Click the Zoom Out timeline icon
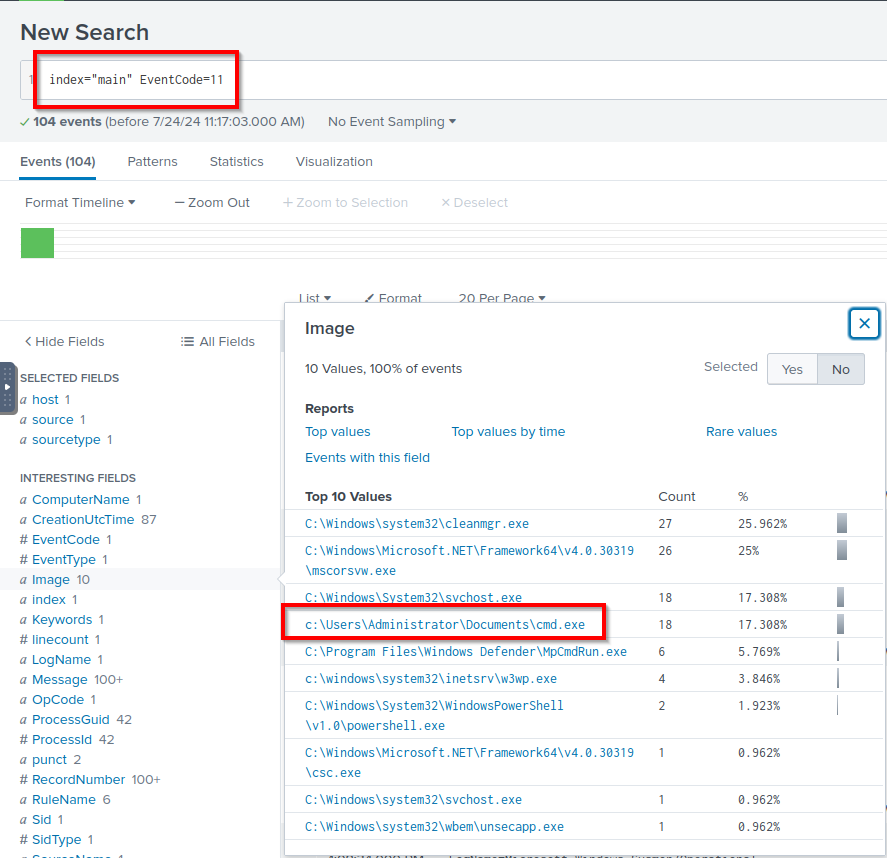This screenshot has height=858, width=887. pos(180,203)
